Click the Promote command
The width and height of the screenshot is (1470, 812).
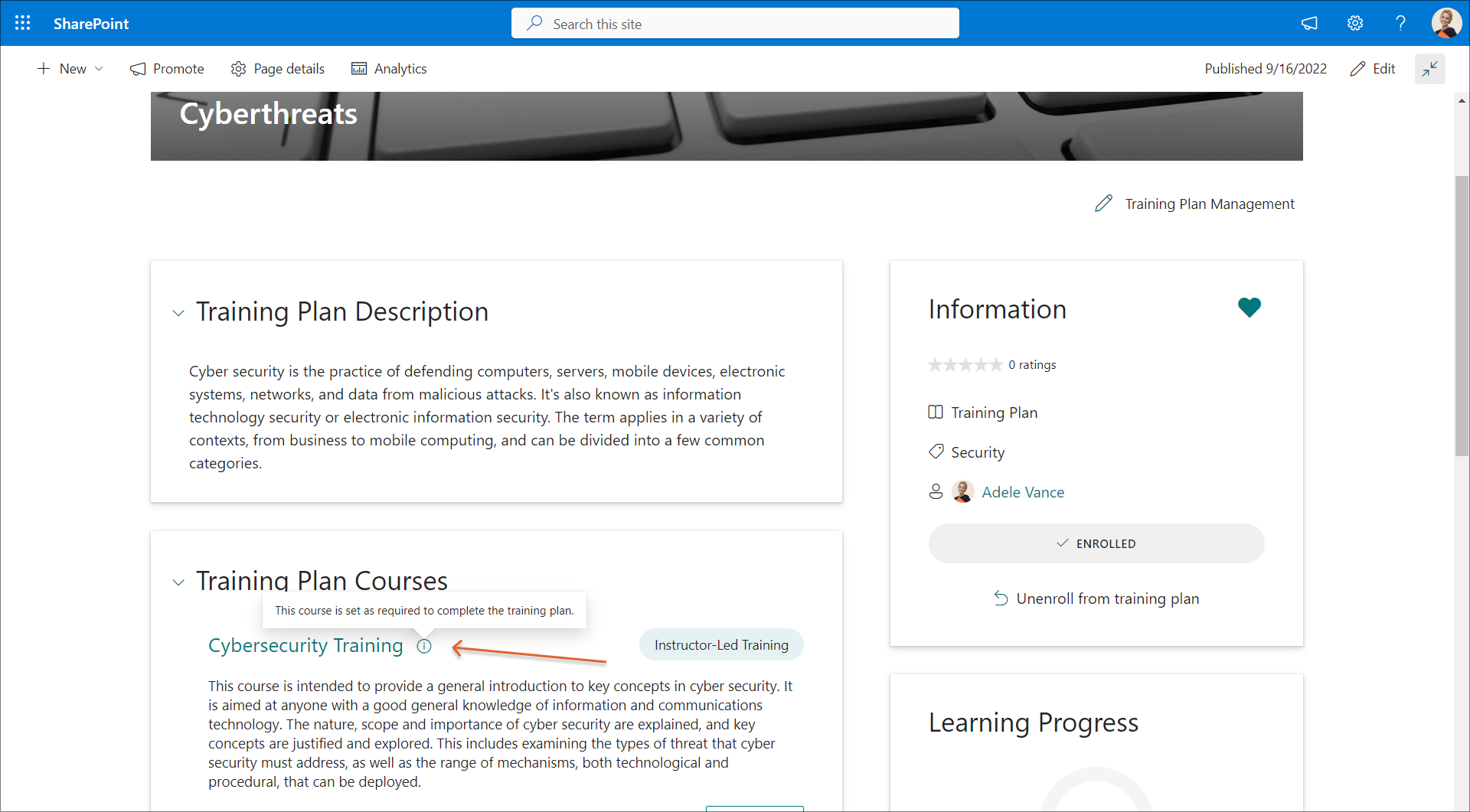click(x=167, y=69)
